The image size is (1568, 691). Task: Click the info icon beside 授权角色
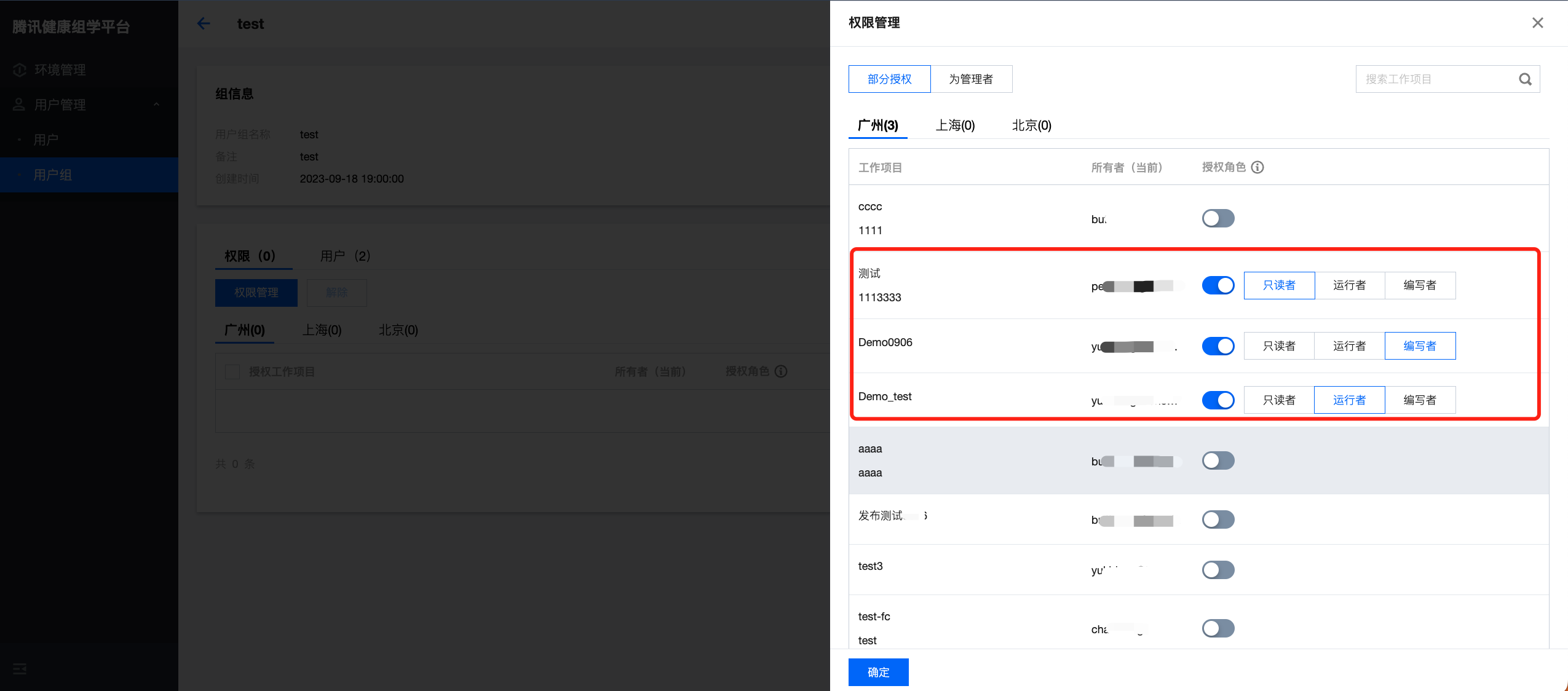pos(1257,167)
